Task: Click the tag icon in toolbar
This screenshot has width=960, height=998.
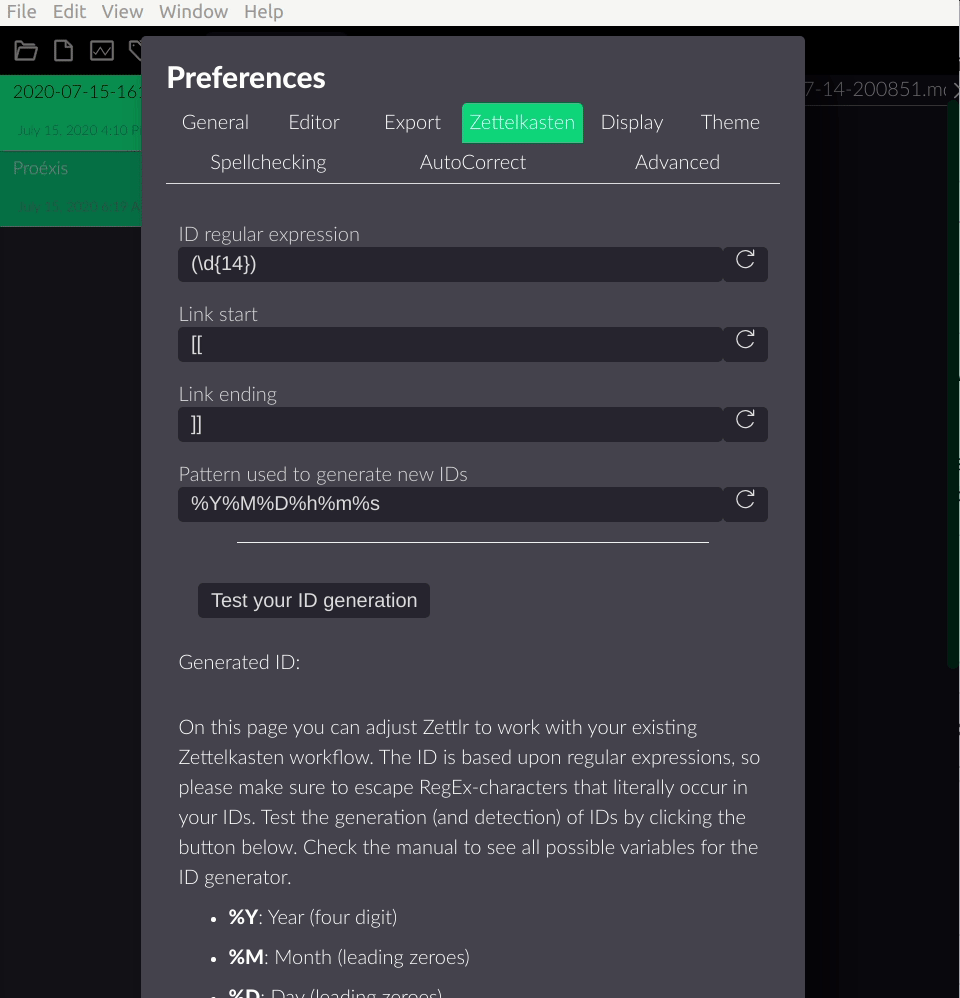Action: (x=135, y=50)
